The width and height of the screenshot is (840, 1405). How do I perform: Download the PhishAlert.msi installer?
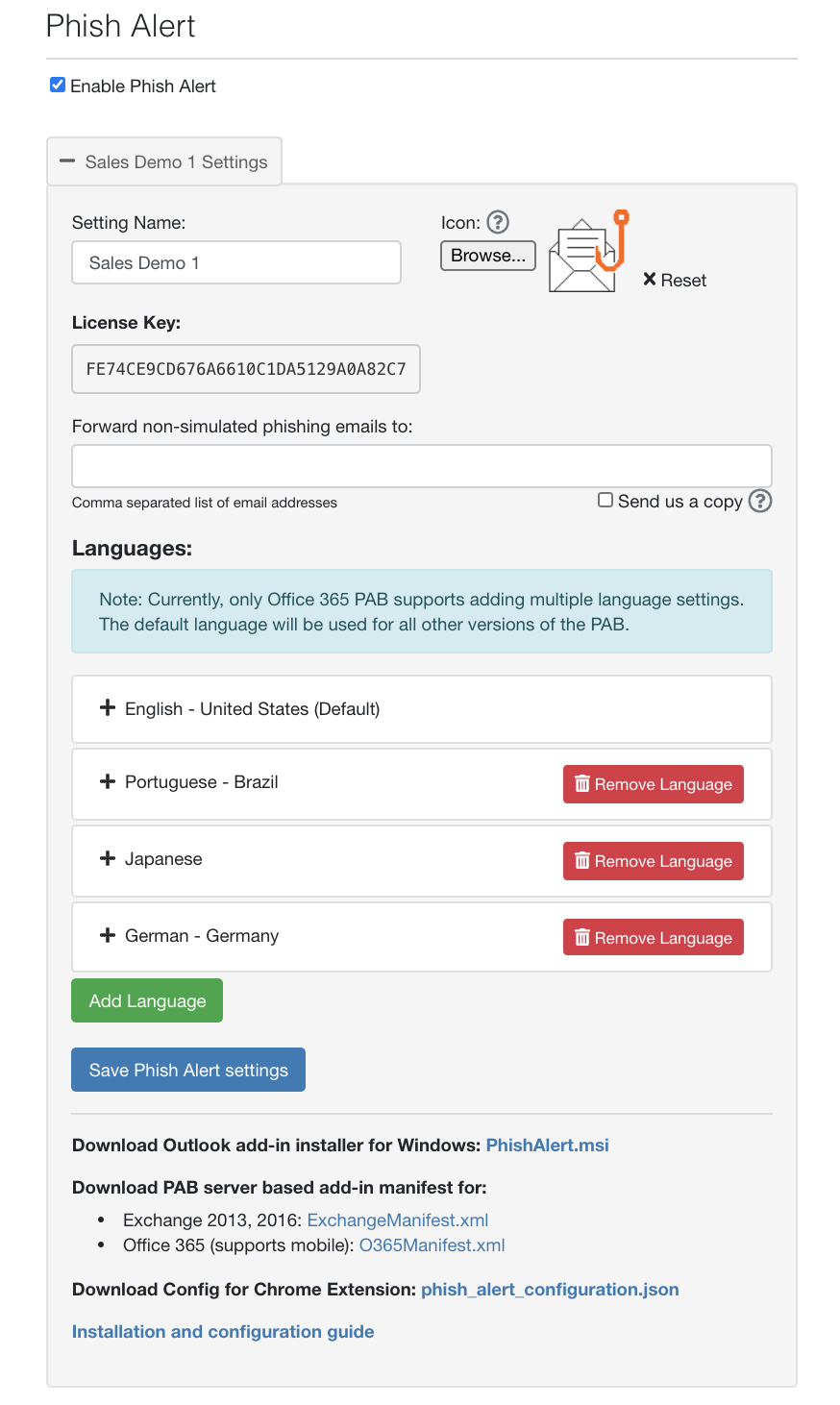547,1145
